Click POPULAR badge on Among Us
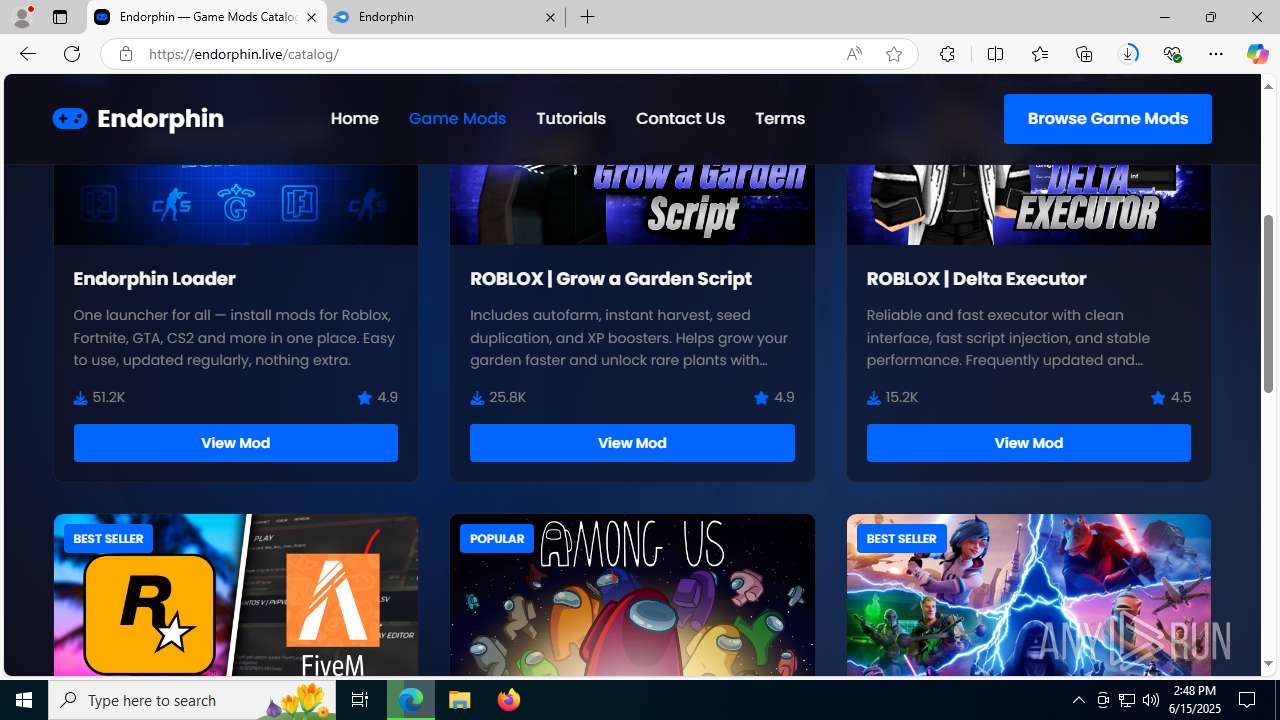This screenshot has height=720, width=1280. point(497,539)
